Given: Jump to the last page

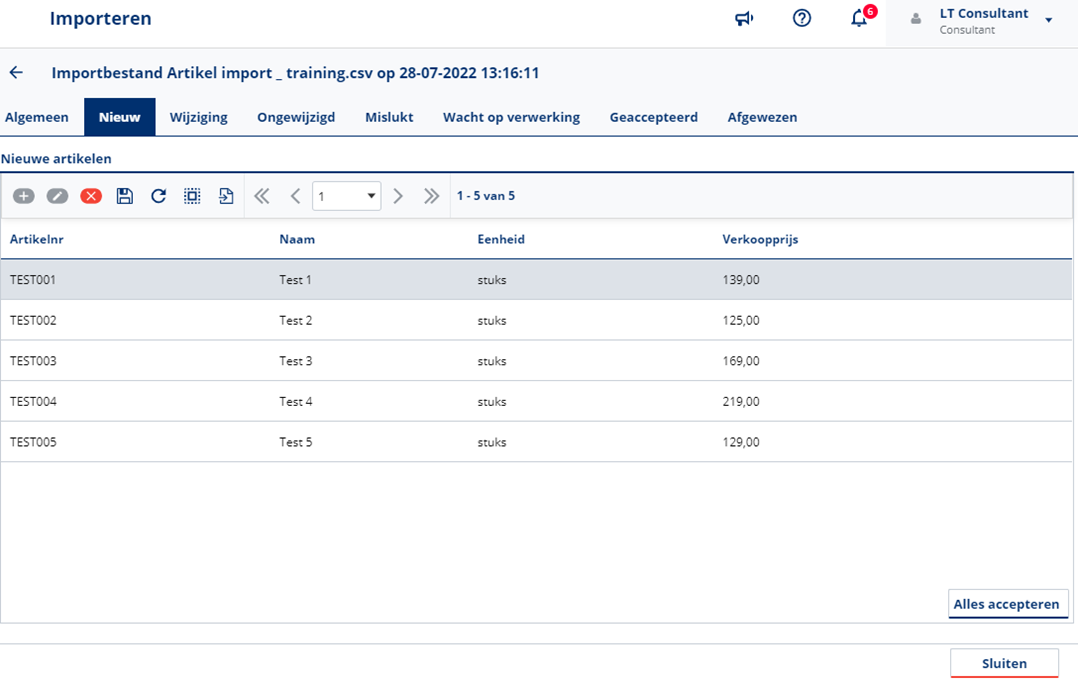Looking at the screenshot, I should tap(431, 196).
